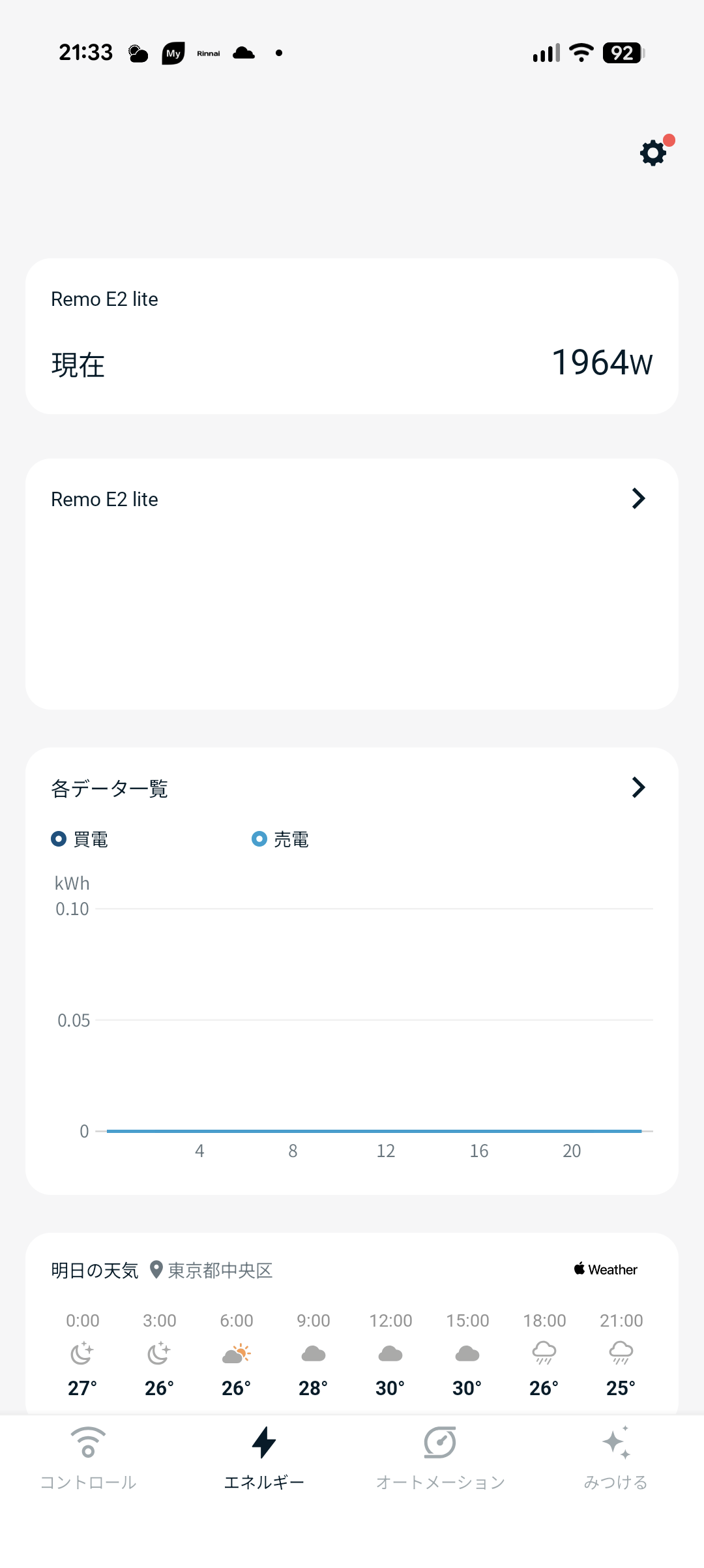
Task: Tap the 18:00 rain cloud icon
Action: 544,1353
